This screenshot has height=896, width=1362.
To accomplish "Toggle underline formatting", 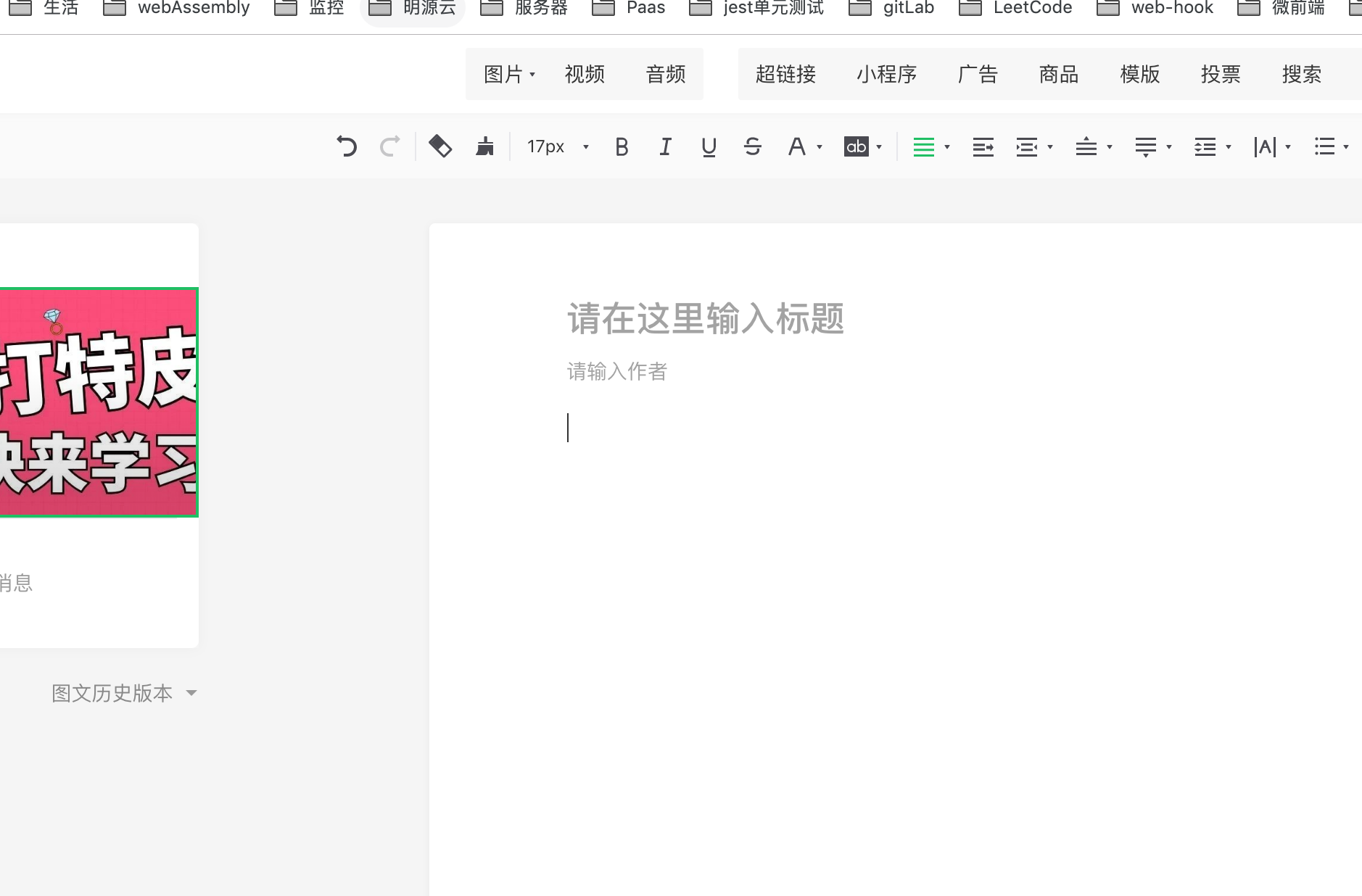I will pyautogui.click(x=709, y=147).
